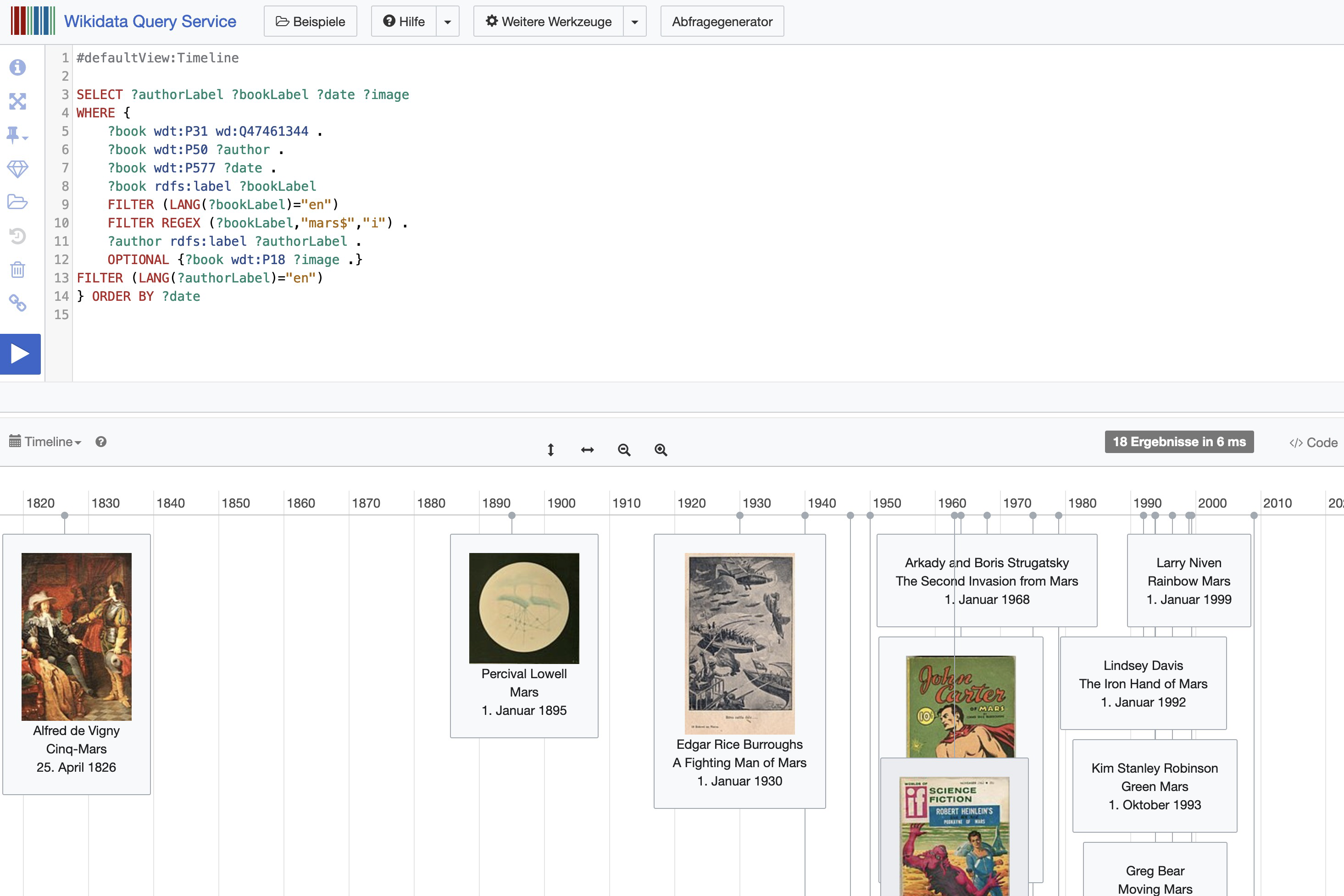1344x896 pixels.
Task: Select the John Carter of Mars comic cover
Action: tap(961, 706)
